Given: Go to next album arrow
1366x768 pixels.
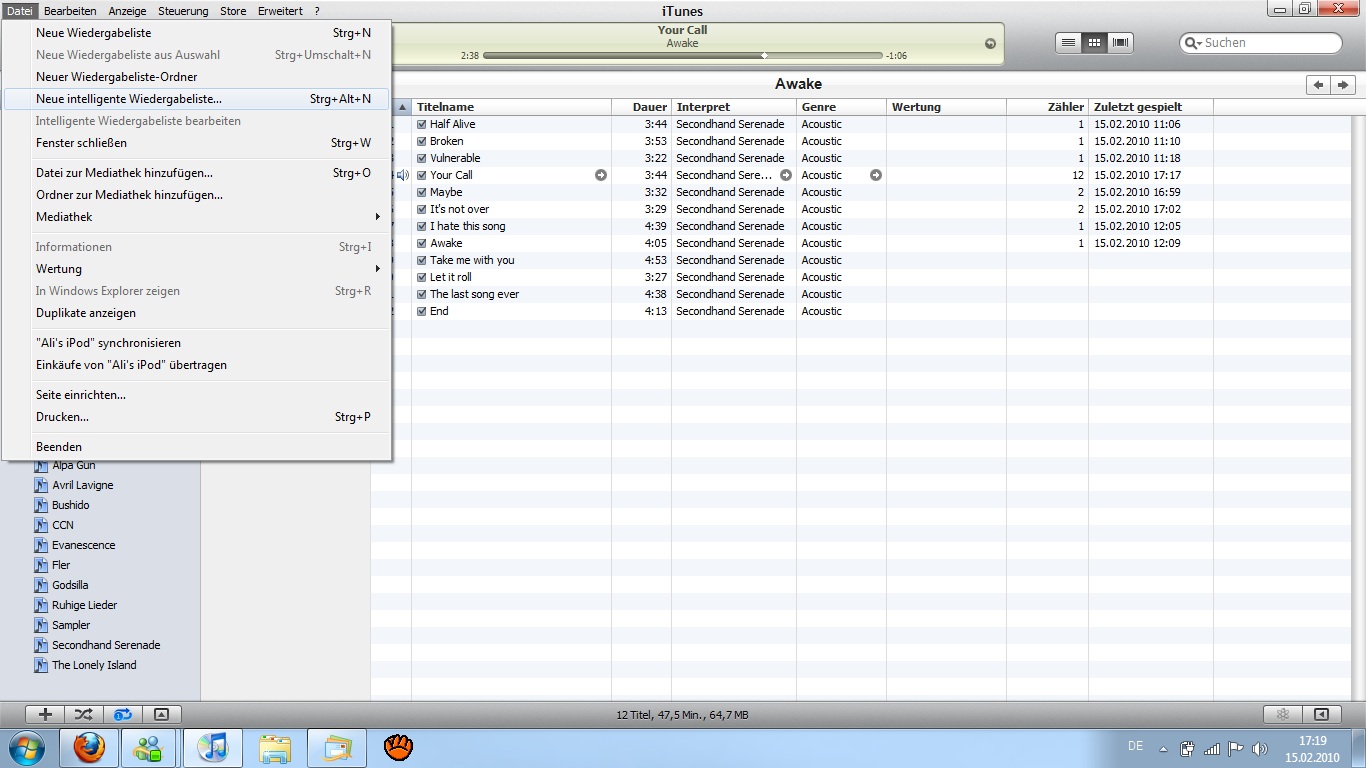Looking at the screenshot, I should (x=1343, y=85).
